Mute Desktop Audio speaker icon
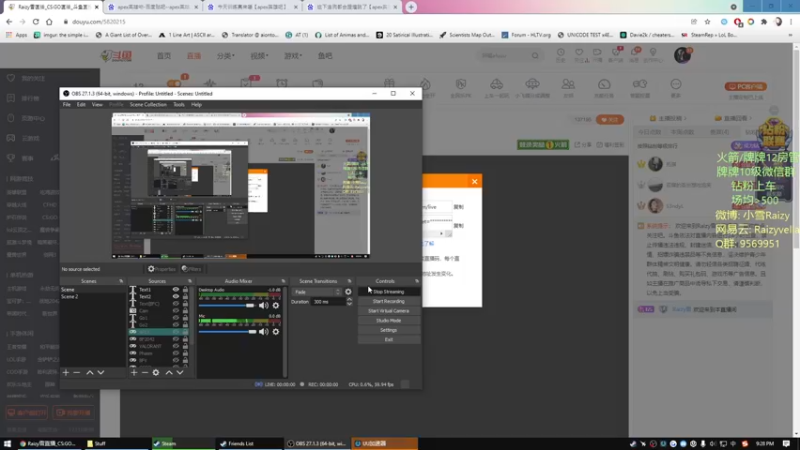Image resolution: width=800 pixels, height=450 pixels. [263, 306]
